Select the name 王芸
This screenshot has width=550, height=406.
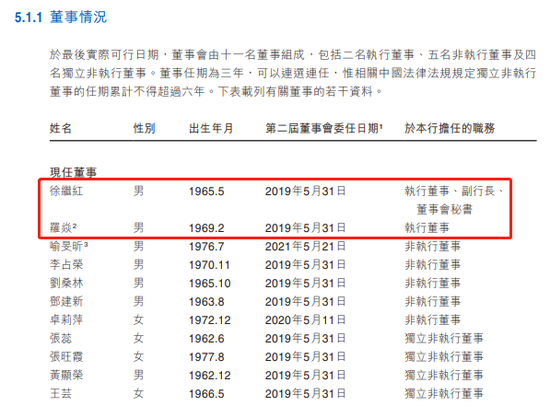[61, 394]
